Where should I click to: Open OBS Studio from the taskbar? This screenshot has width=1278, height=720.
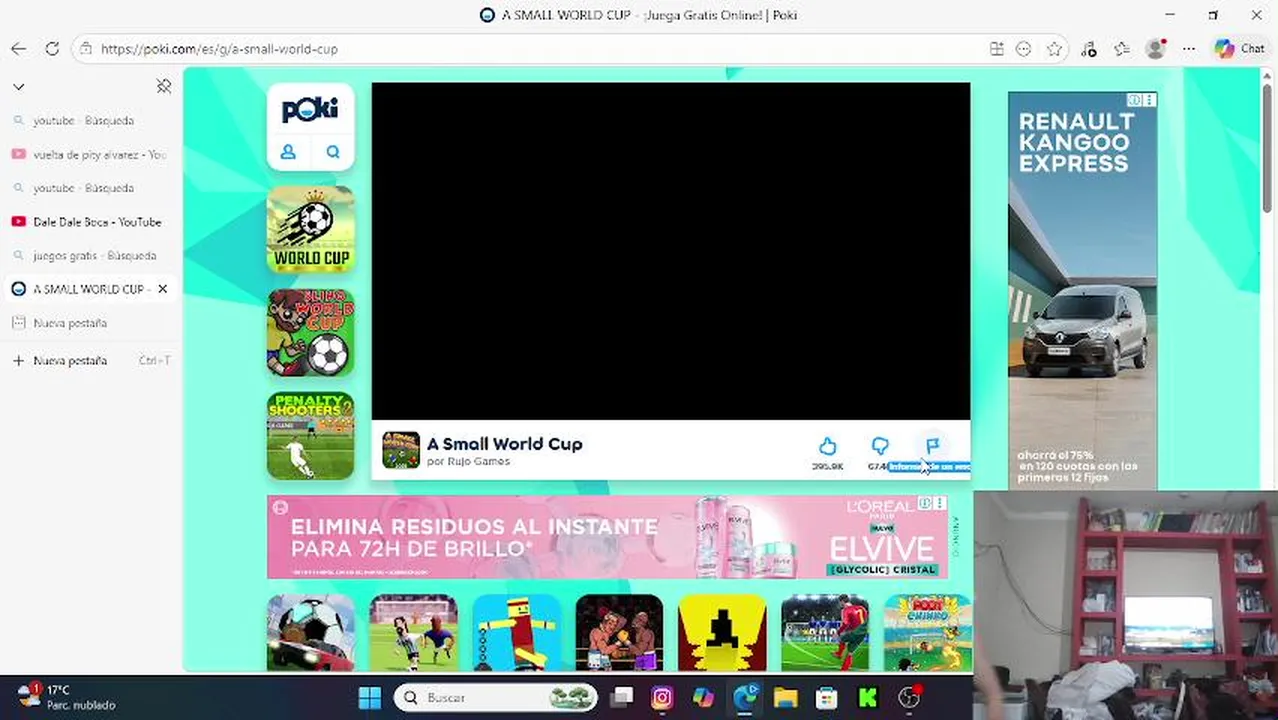coord(909,697)
